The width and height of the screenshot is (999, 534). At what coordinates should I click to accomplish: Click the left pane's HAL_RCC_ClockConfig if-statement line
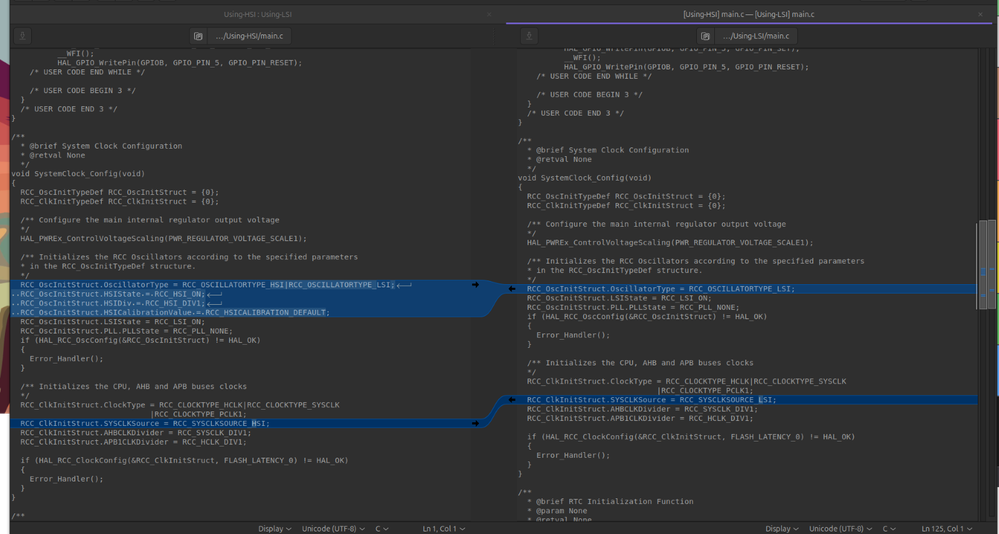click(184, 460)
